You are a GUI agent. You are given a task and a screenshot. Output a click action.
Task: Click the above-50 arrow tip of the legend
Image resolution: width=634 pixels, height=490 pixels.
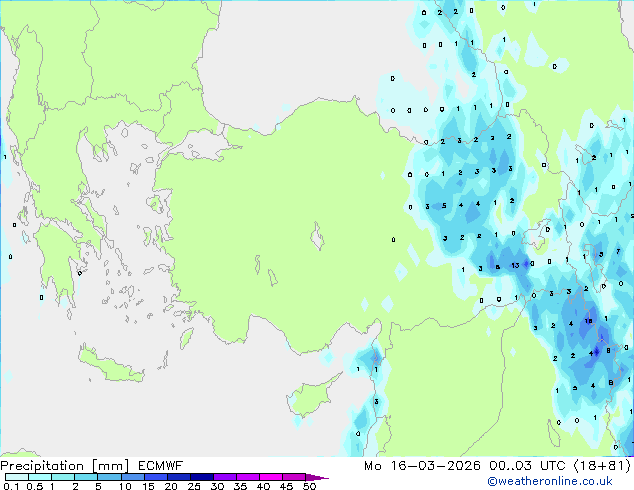click(317, 477)
